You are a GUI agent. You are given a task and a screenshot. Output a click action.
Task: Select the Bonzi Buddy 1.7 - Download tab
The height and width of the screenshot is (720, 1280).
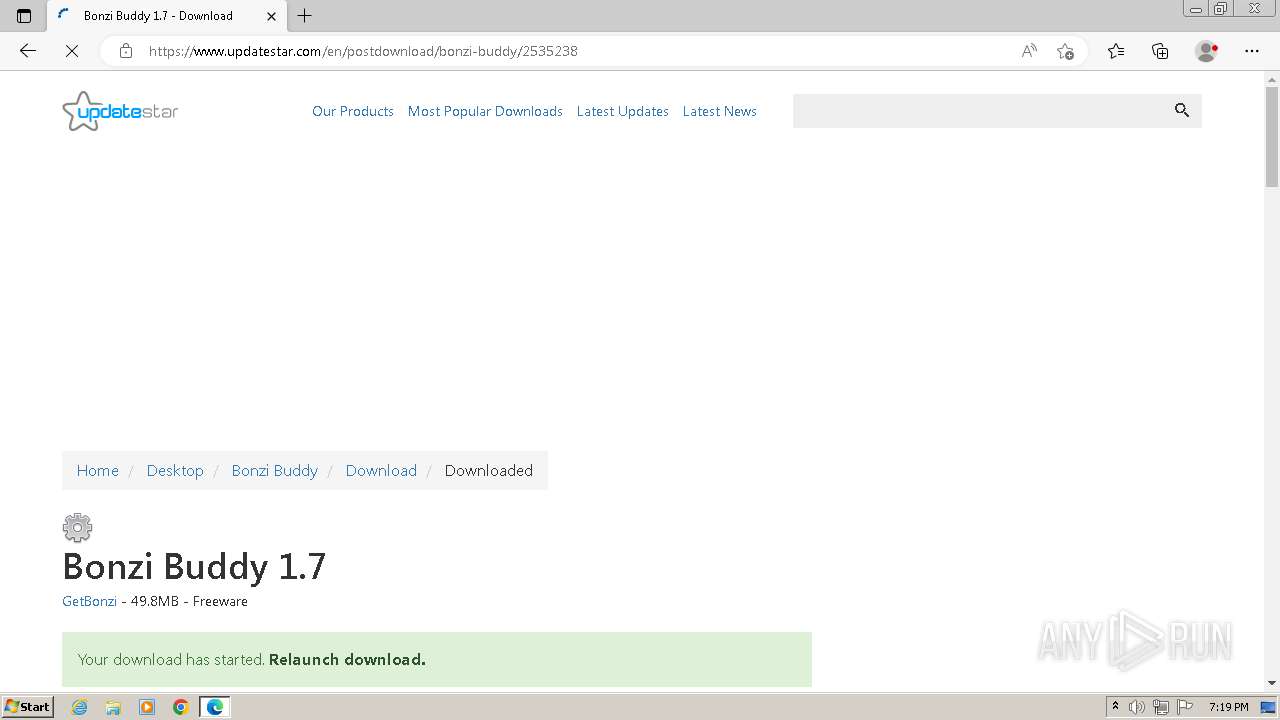166,16
